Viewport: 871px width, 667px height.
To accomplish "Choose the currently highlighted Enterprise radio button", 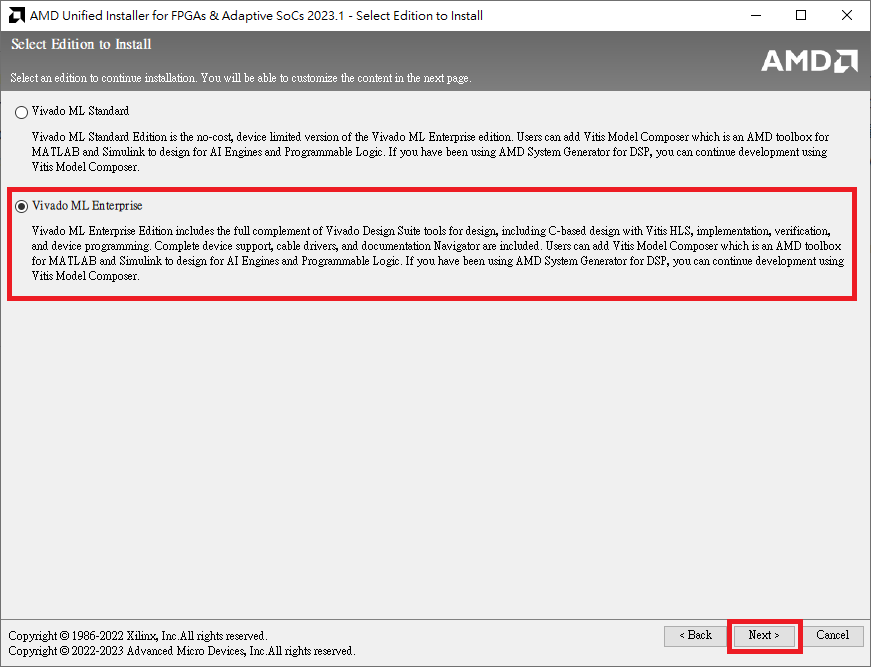I will click(21, 206).
